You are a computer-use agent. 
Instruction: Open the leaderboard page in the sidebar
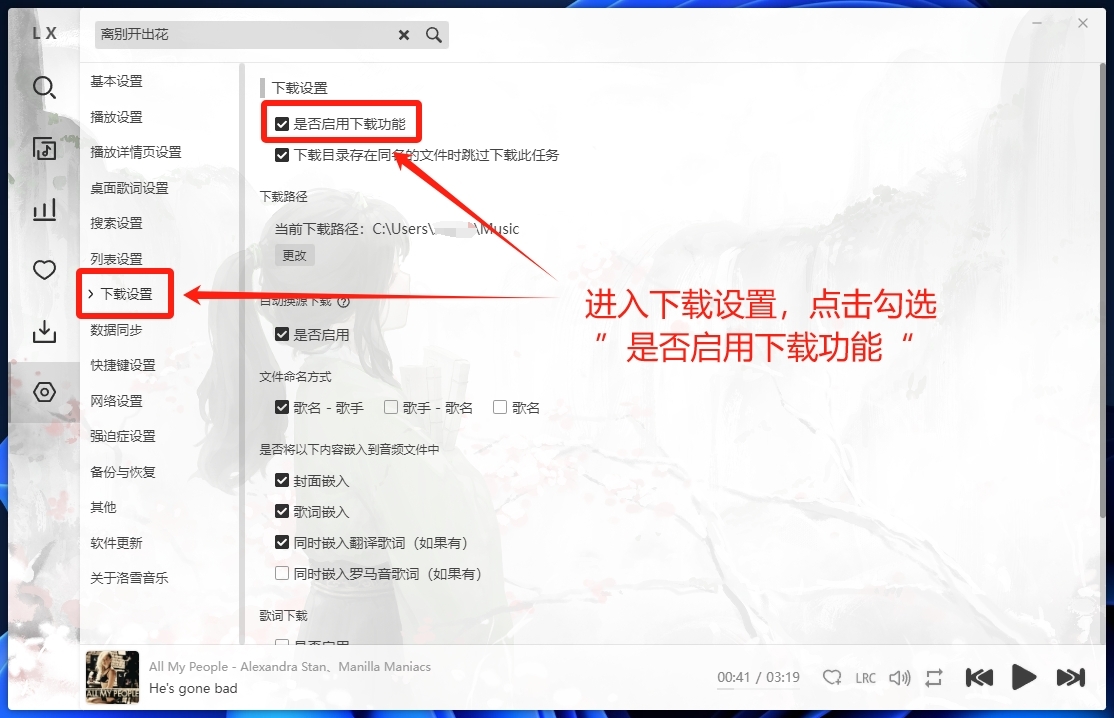point(44,210)
